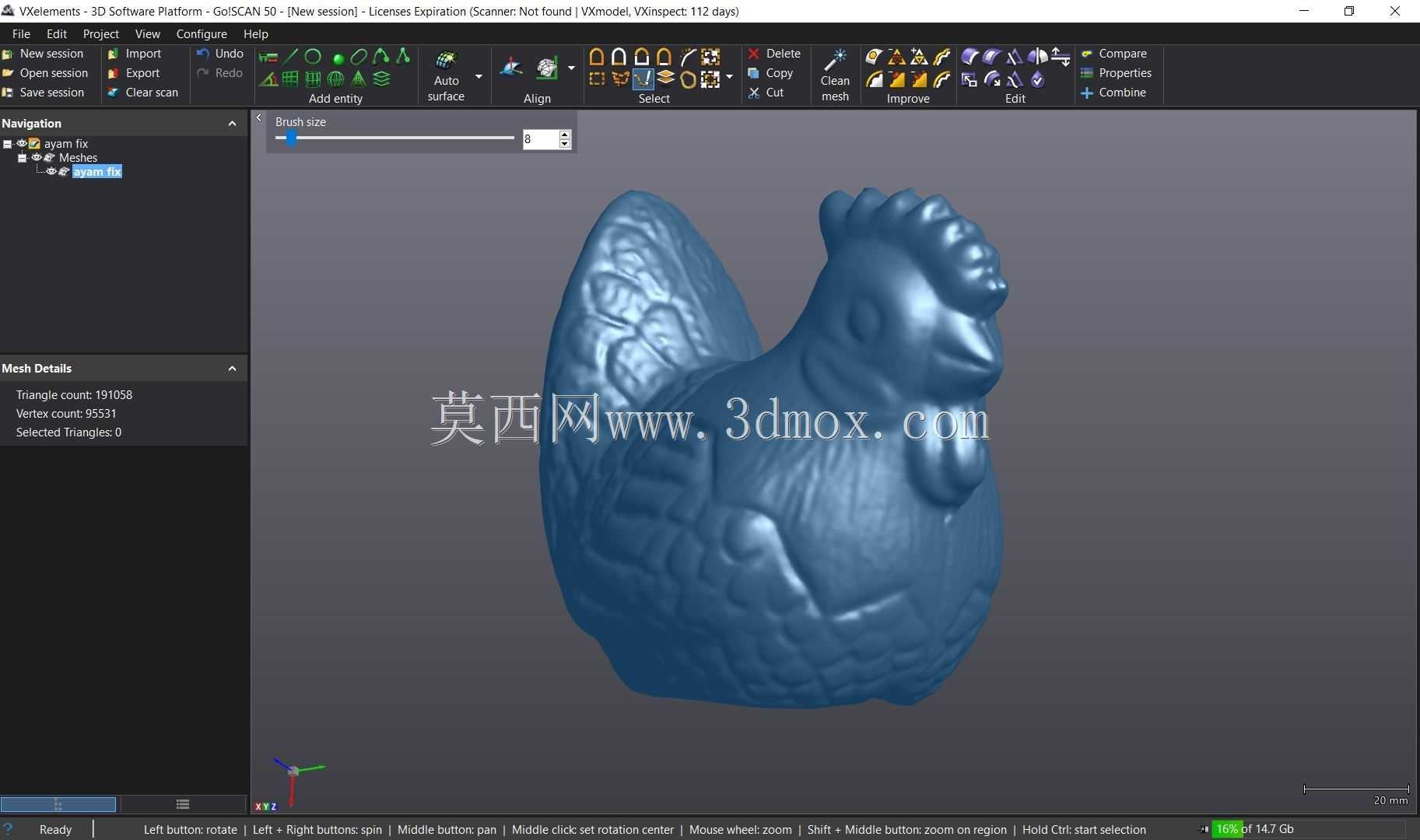Collapse the root ayam fix tree node
The image size is (1420, 840).
[x=7, y=144]
